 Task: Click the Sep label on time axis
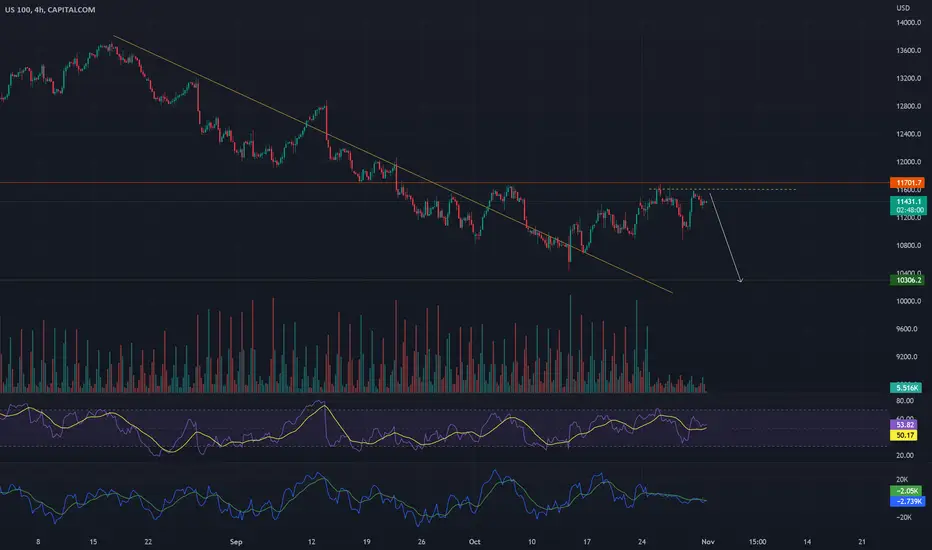tap(236, 542)
